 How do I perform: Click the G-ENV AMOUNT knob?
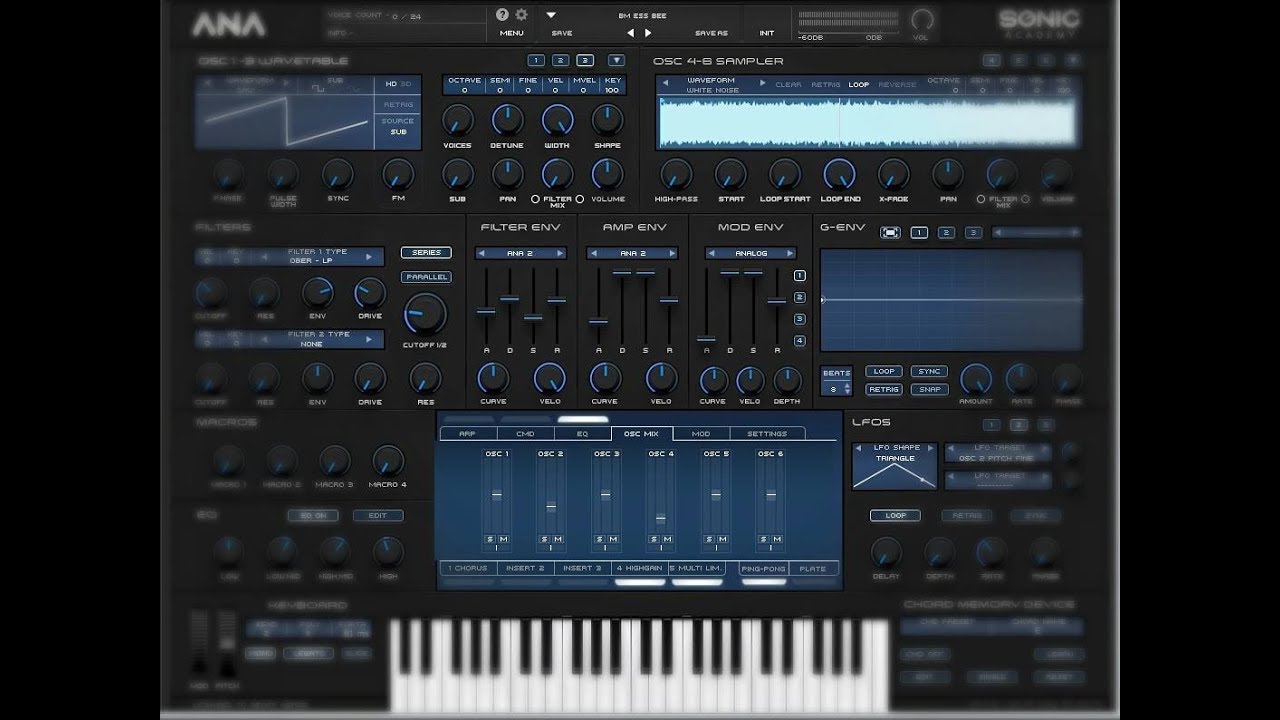976,379
